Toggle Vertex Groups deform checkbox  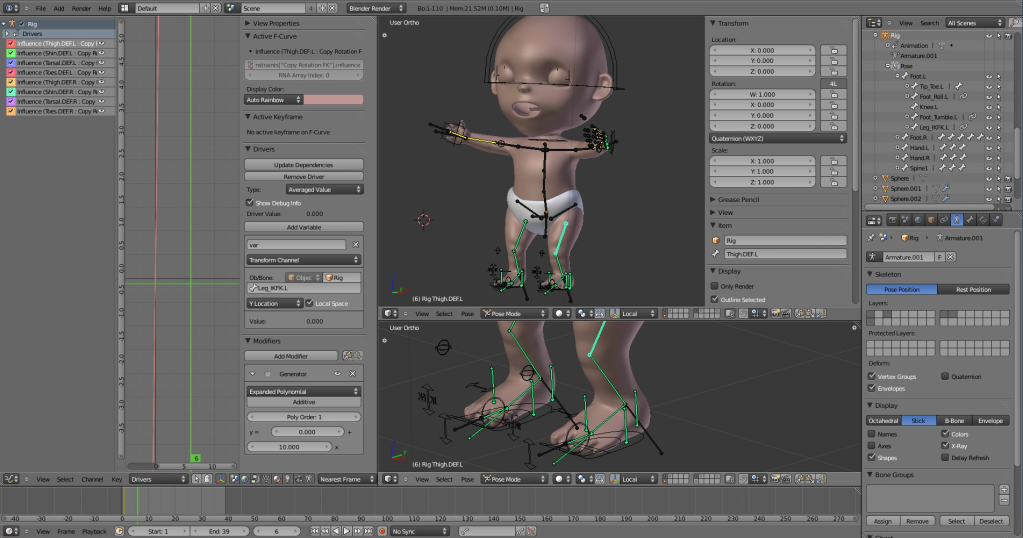872,376
